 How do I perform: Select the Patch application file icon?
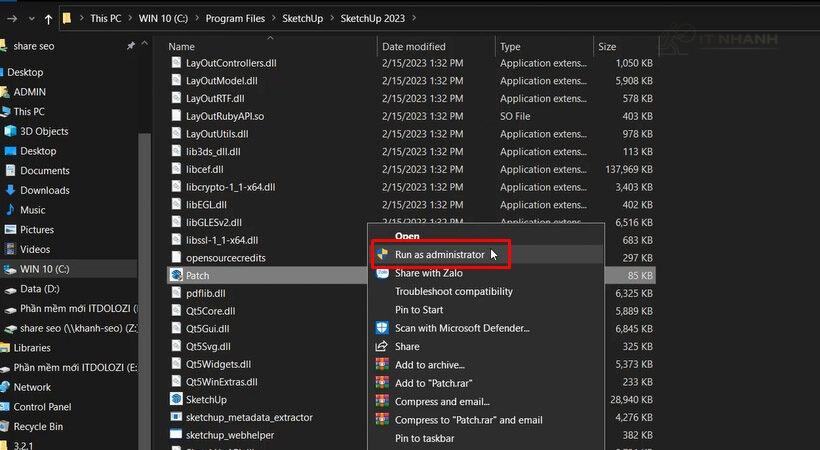[176, 275]
